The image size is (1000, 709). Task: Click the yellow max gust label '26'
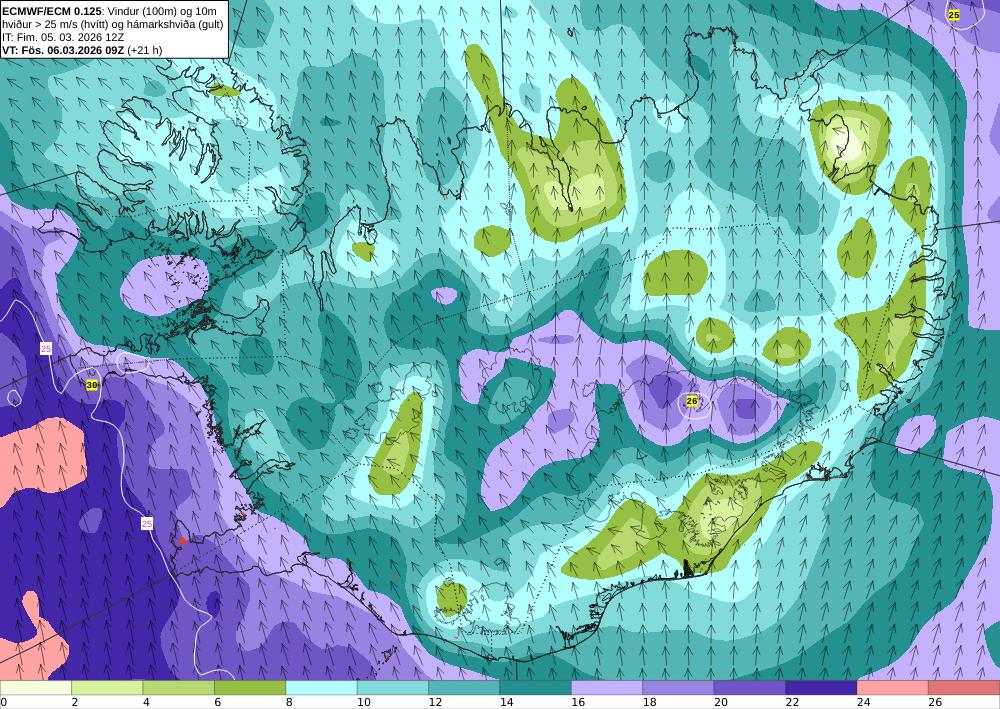(692, 401)
